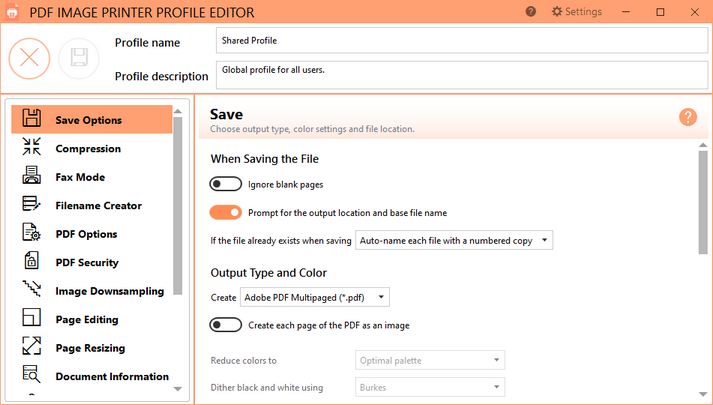Screen dimensions: 713x405
Task: Minimize the Profile Editor window
Action: click(626, 12)
